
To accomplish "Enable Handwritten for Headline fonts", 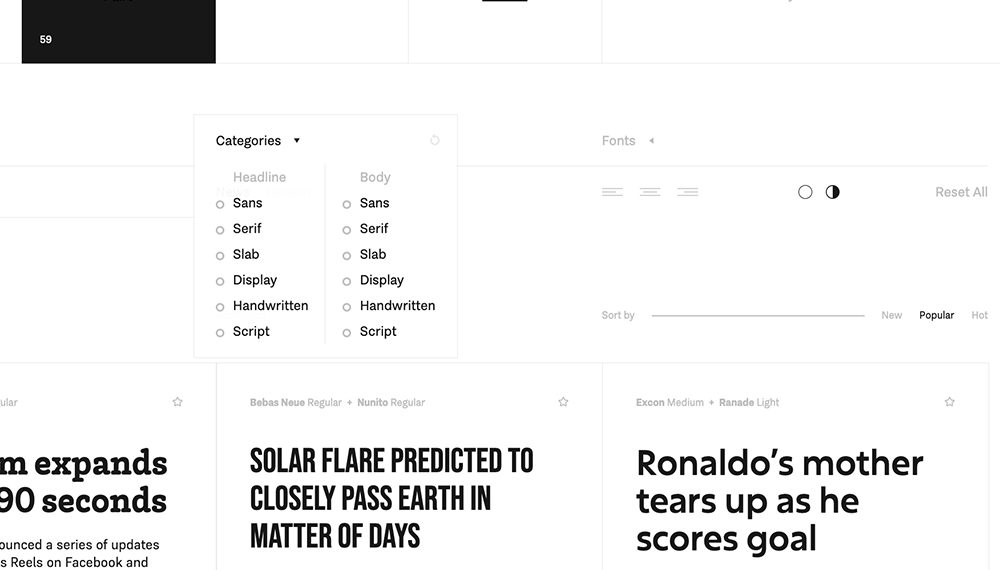I will coord(221,307).
